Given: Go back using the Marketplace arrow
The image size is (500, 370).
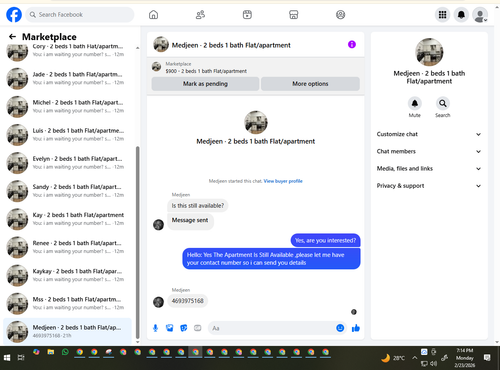Looking at the screenshot, I should point(12,37).
